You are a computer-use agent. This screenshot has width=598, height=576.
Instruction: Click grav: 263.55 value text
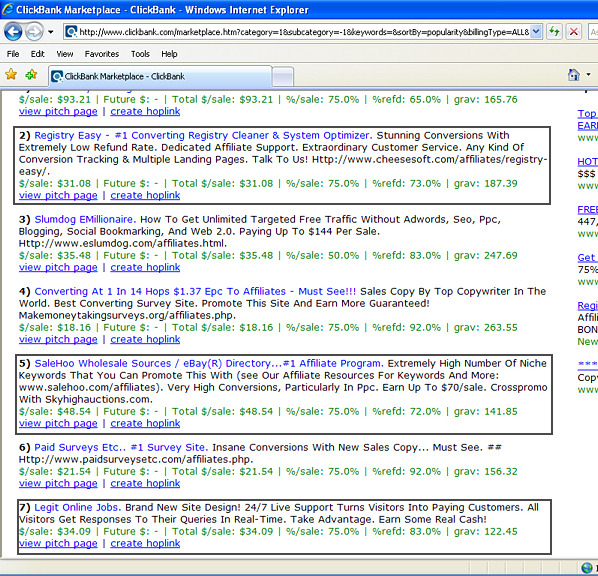(x=485, y=328)
